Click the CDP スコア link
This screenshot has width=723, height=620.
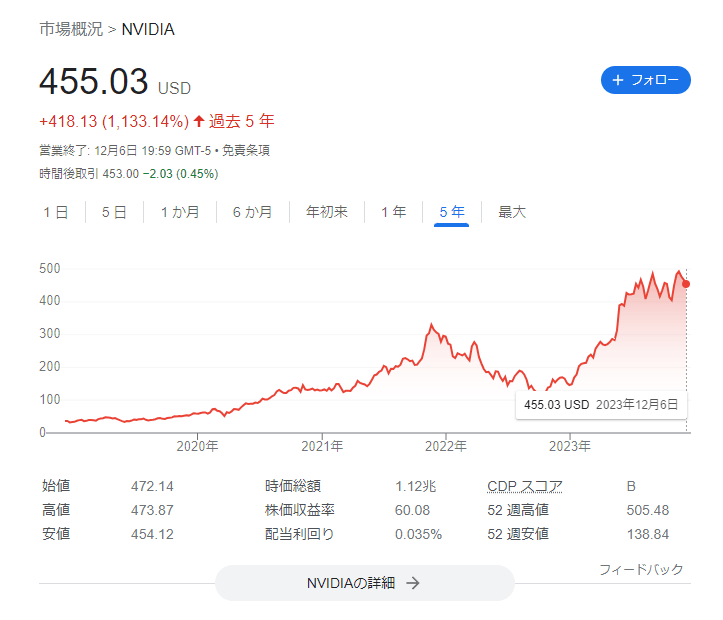(x=525, y=486)
